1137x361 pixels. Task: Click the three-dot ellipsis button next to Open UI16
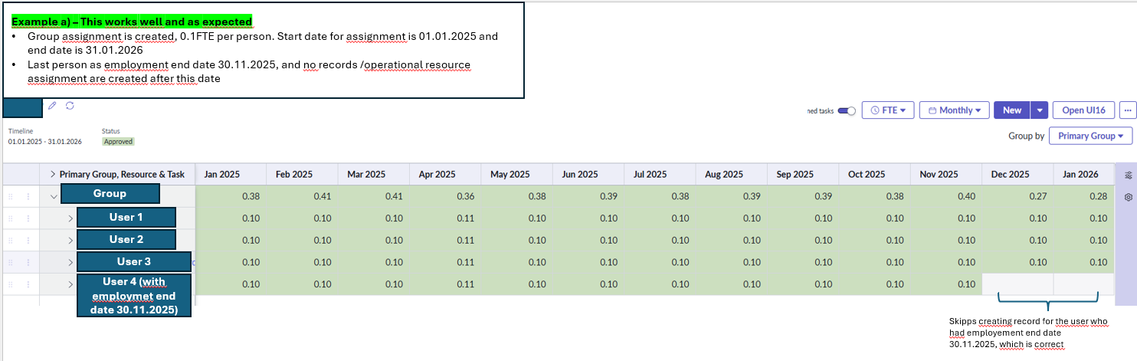click(x=1126, y=110)
